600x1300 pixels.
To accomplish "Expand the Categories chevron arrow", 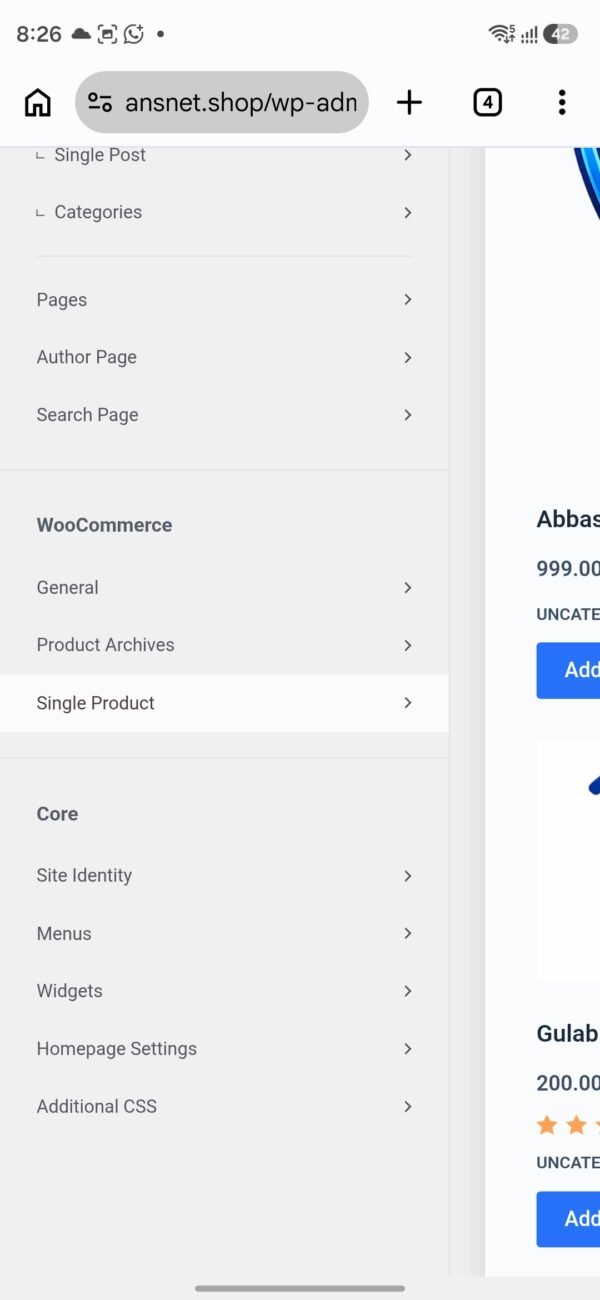I will click(x=408, y=212).
